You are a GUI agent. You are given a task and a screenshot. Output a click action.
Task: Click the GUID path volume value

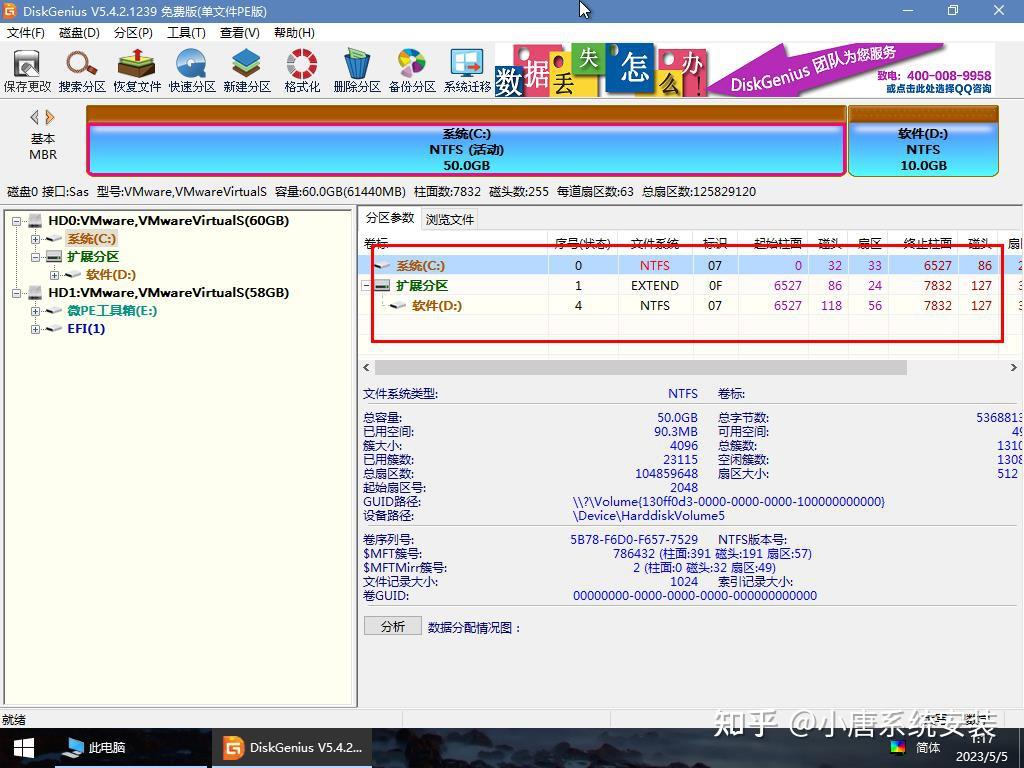click(728, 502)
